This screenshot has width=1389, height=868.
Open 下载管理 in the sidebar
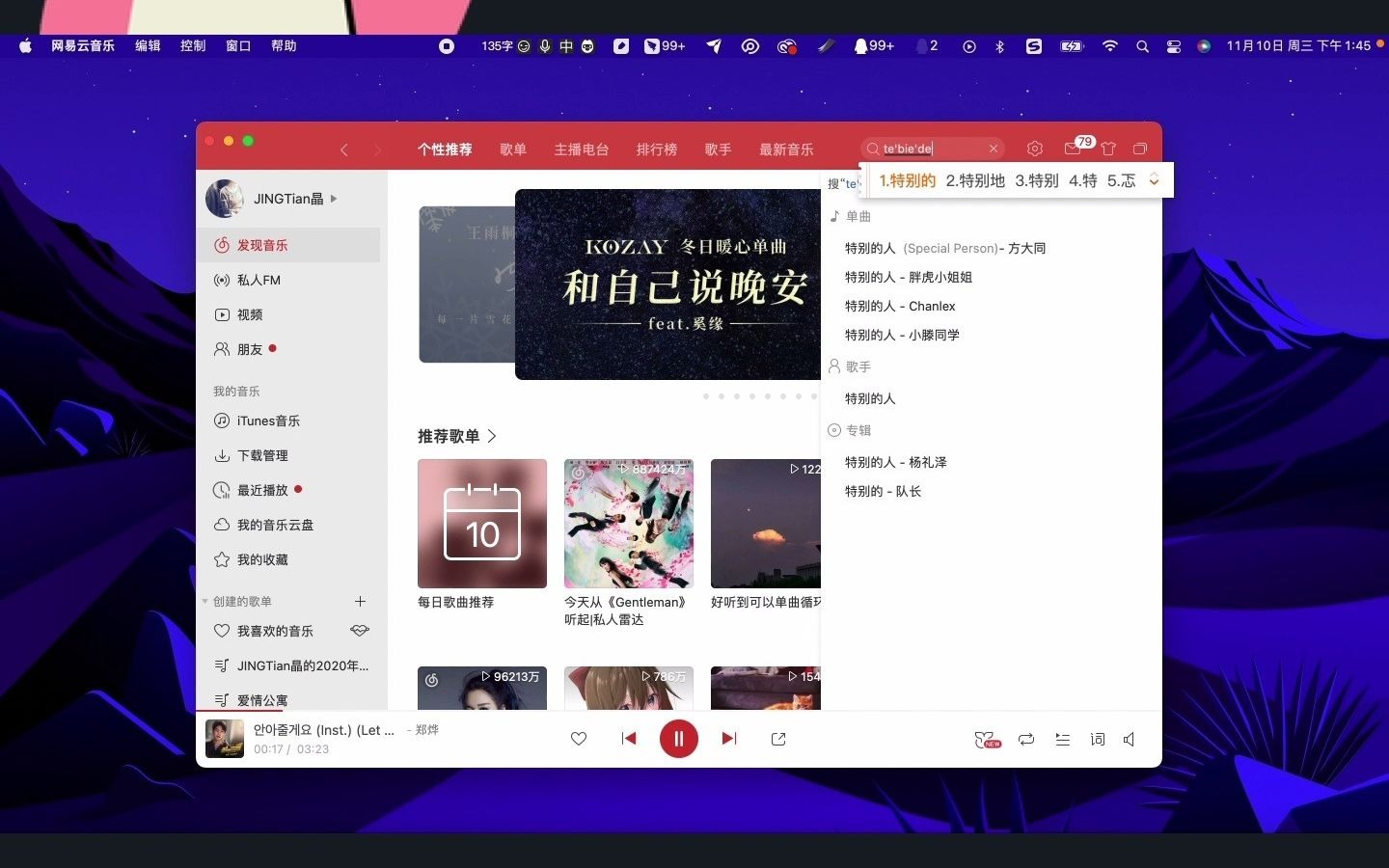[x=288, y=455]
